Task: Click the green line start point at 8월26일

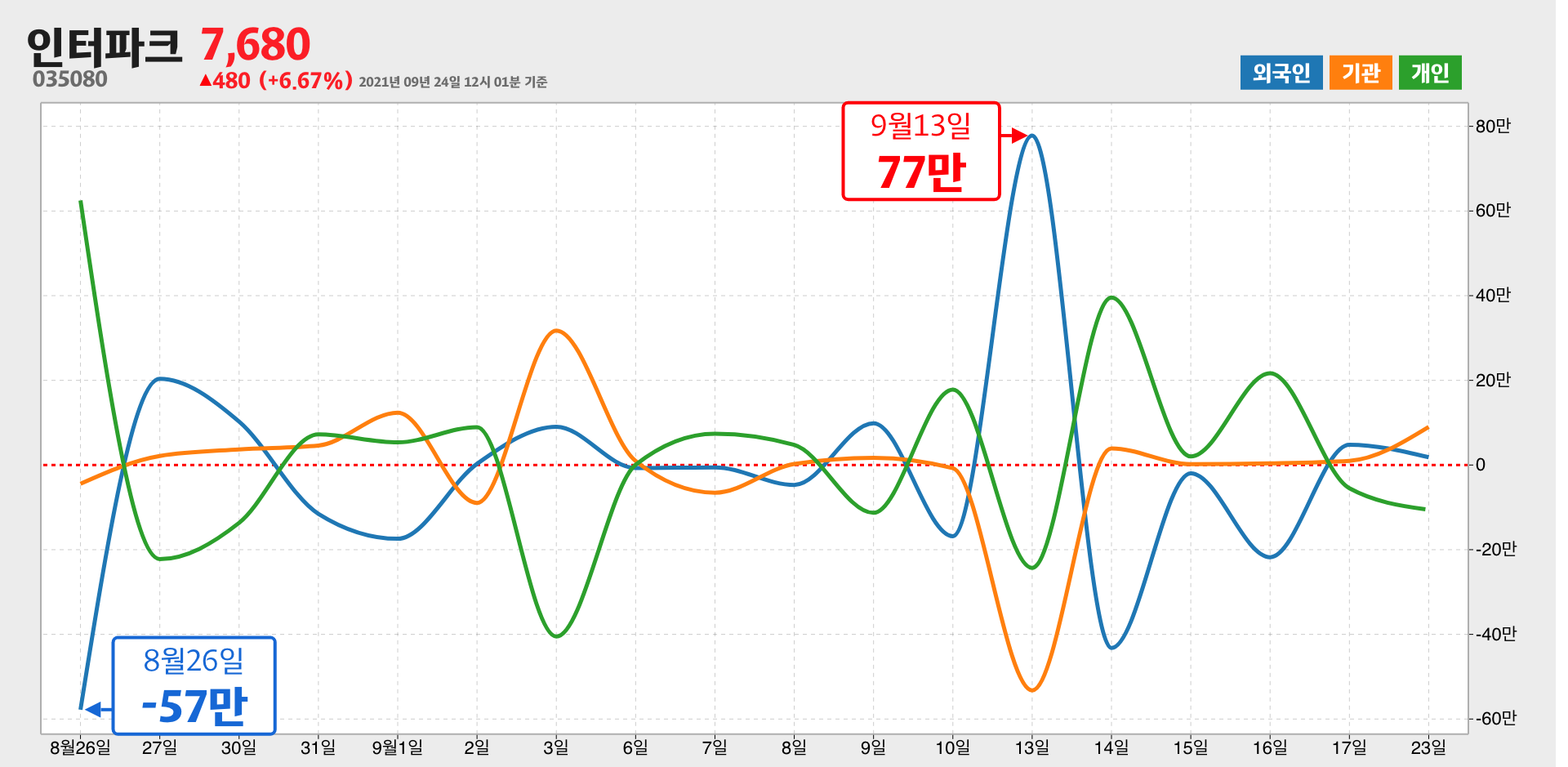Action: (80, 201)
